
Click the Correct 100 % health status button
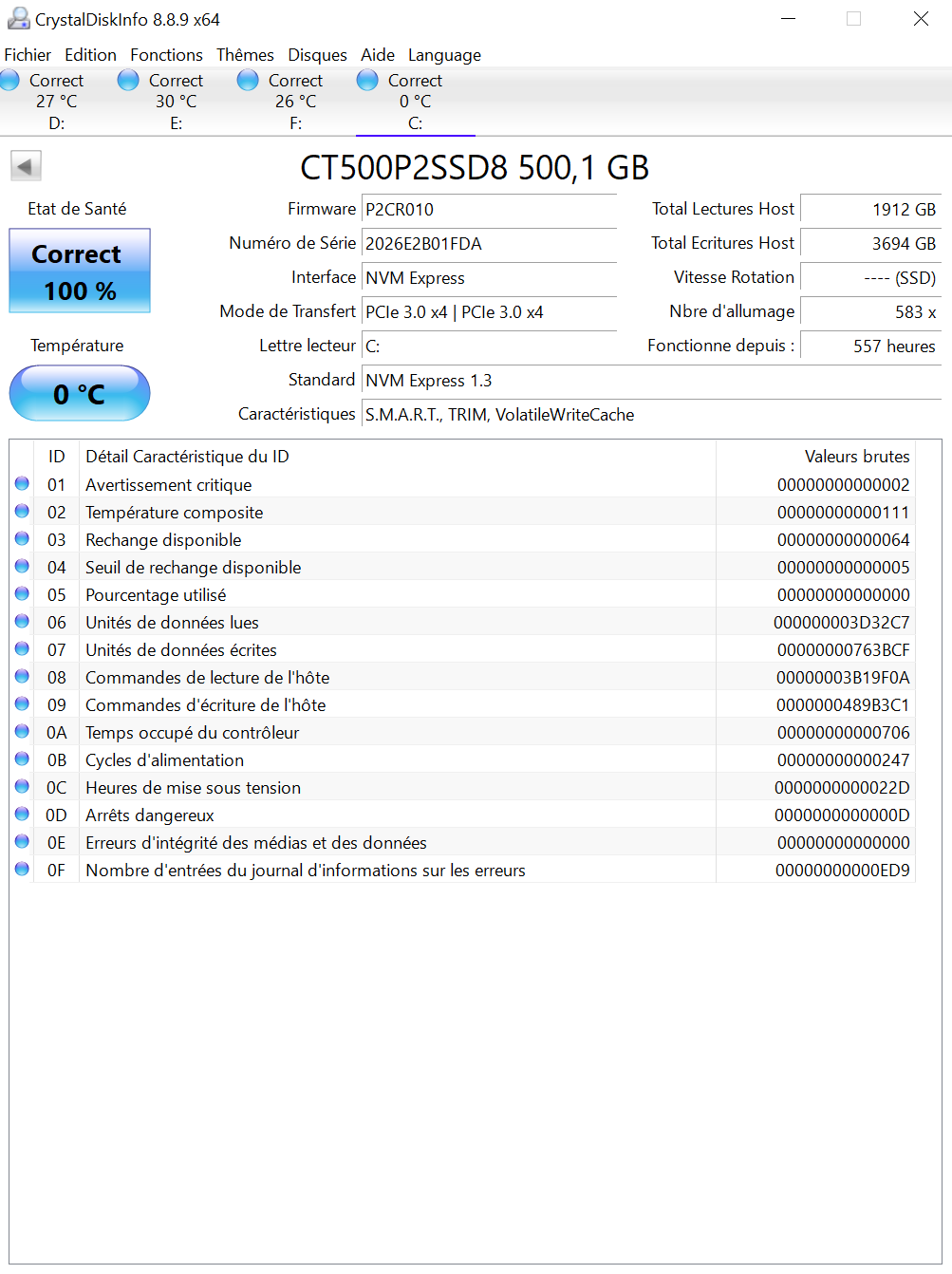click(x=80, y=271)
